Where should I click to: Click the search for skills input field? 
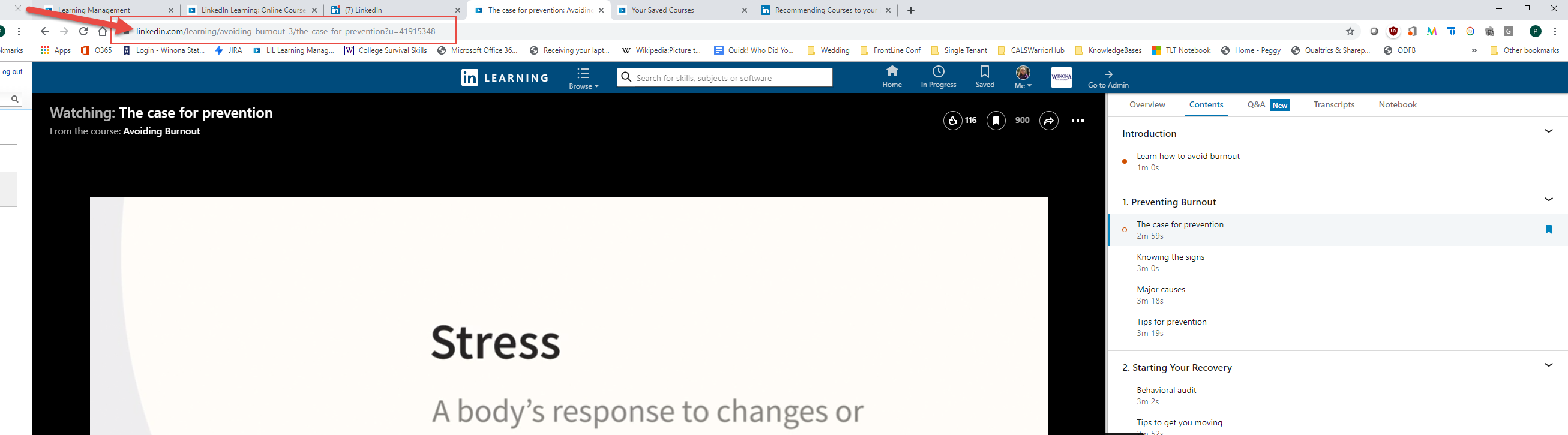coord(730,78)
